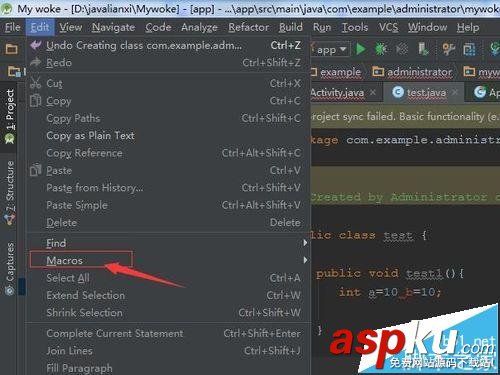This screenshot has height=375, width=500.
Task: Choose Complete Current Statement entry
Action: 168,333
